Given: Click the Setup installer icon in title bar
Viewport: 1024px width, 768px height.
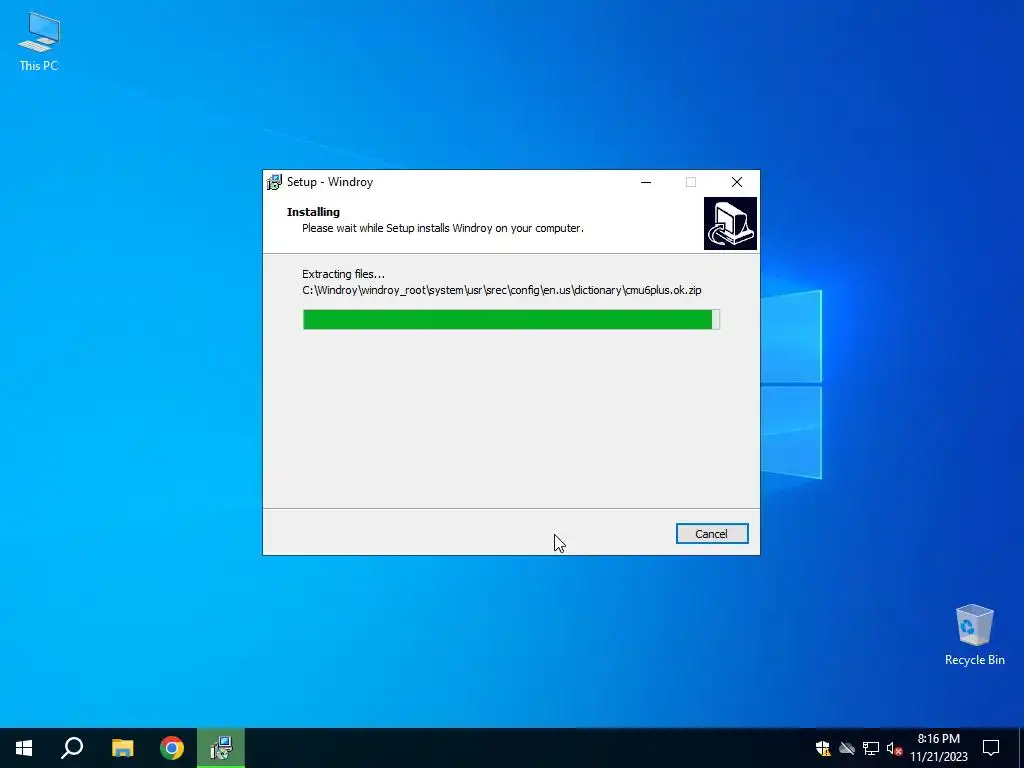Looking at the screenshot, I should point(274,182).
